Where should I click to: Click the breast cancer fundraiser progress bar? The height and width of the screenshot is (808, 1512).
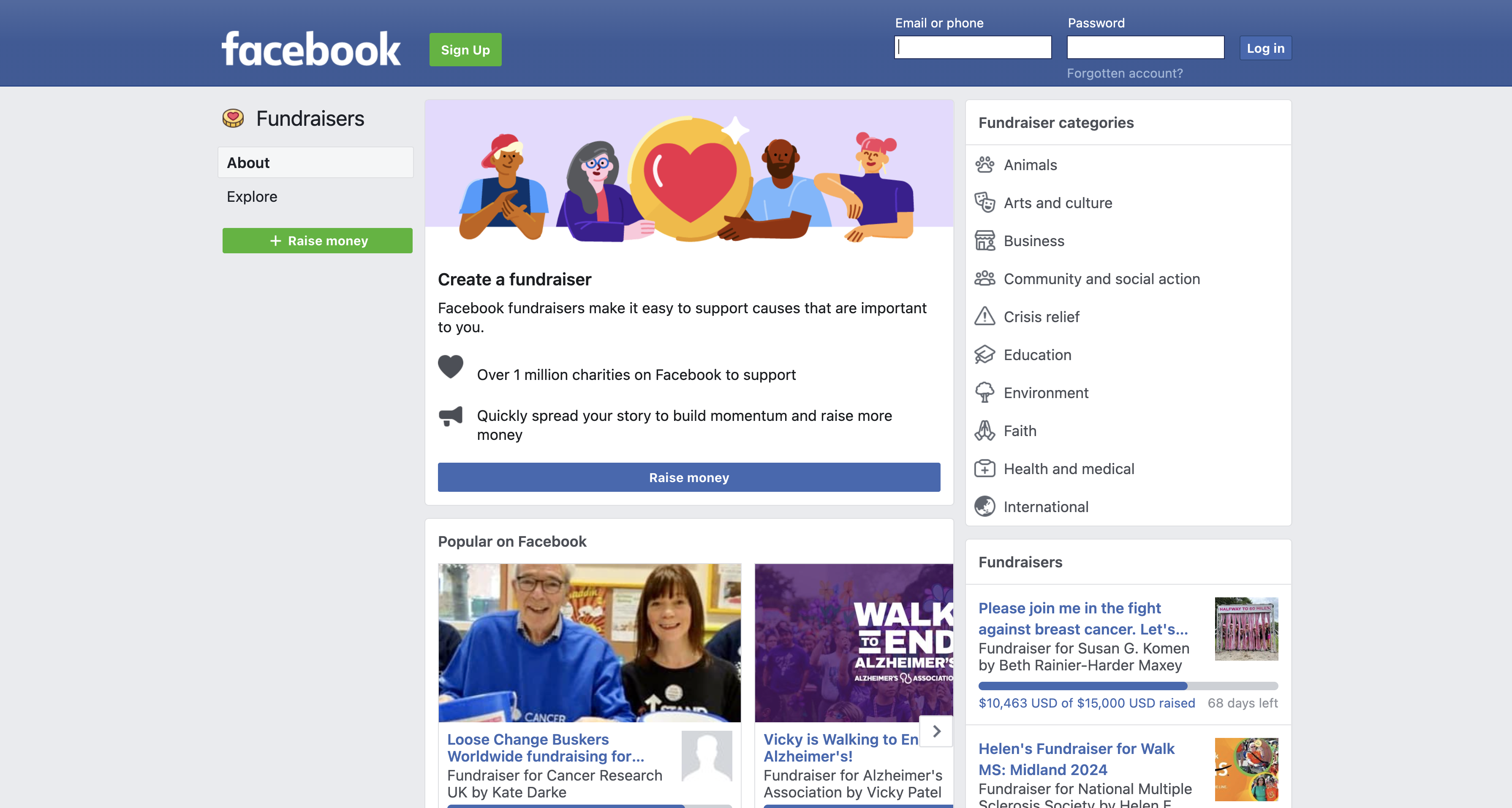click(x=1128, y=686)
